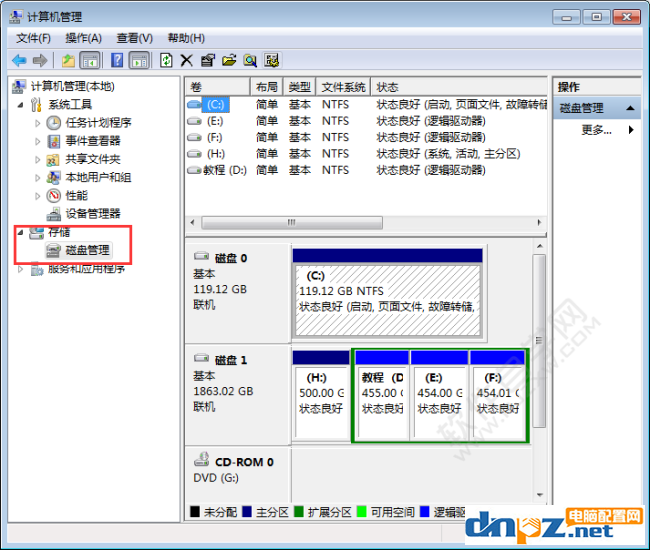The height and width of the screenshot is (550, 650).
Task: Select 事件查看器 icon in tree
Action: pyautogui.click(x=53, y=141)
